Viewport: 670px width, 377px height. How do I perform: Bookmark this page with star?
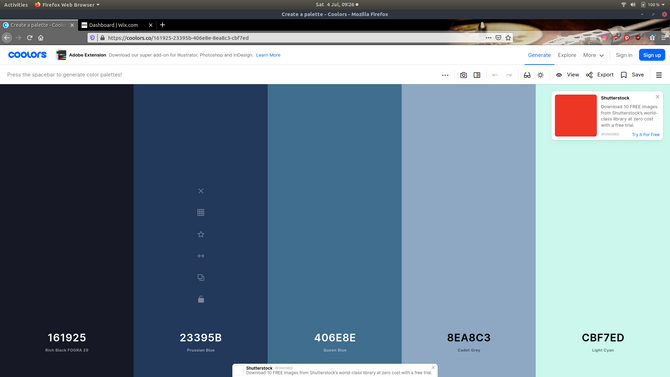click(x=508, y=38)
